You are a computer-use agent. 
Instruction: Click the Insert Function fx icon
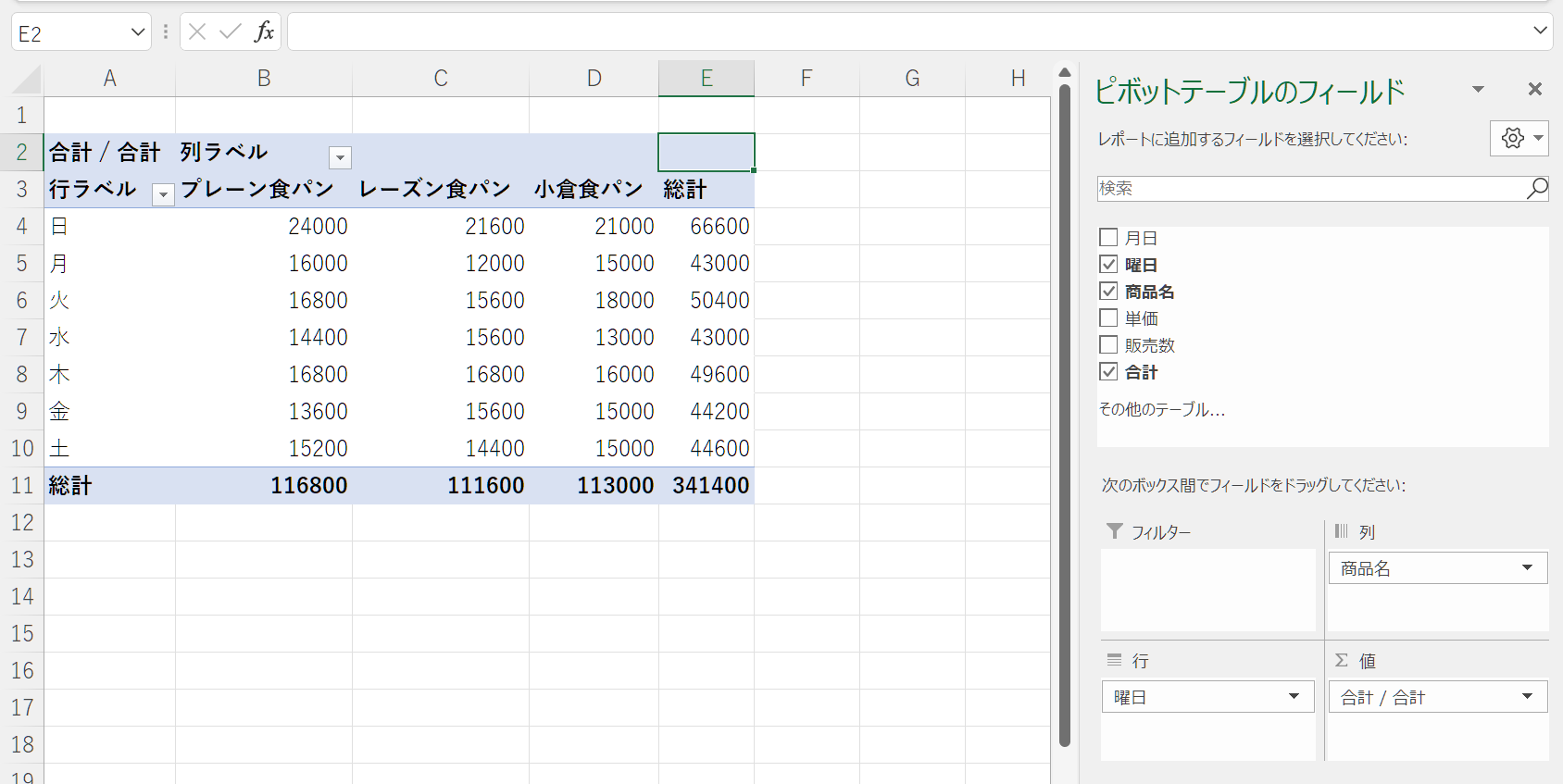pos(264,32)
